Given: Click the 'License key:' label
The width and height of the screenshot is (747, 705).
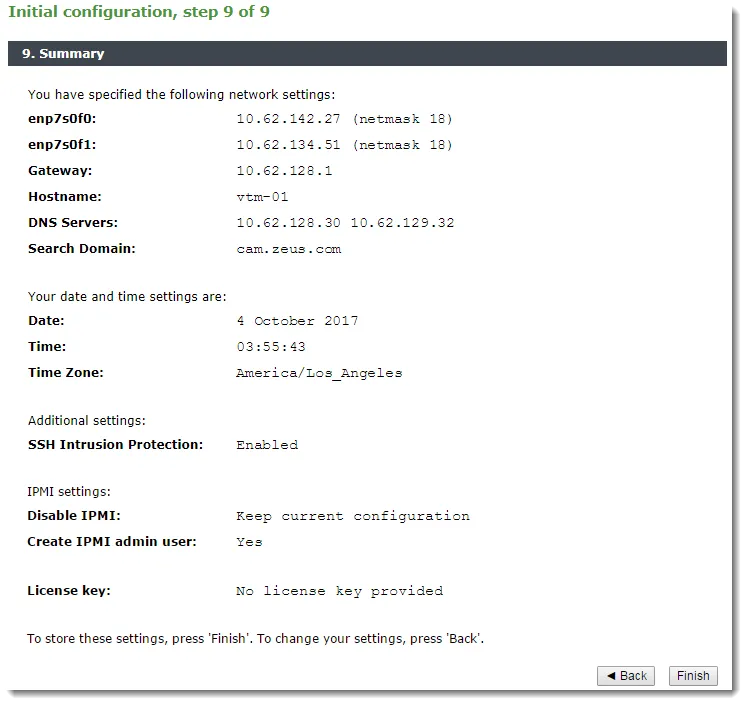Looking at the screenshot, I should coord(69,590).
